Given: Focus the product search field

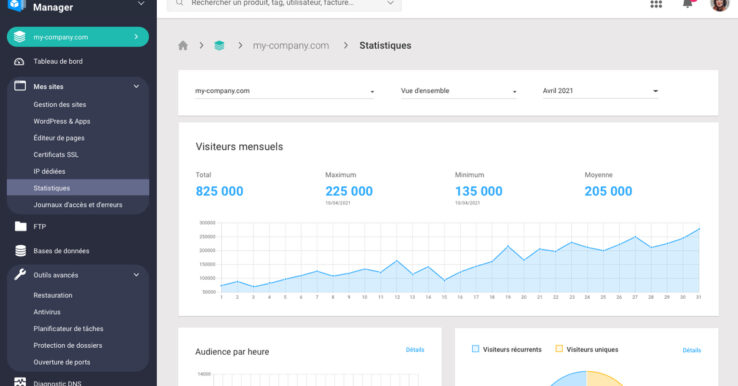Looking at the screenshot, I should [284, 5].
